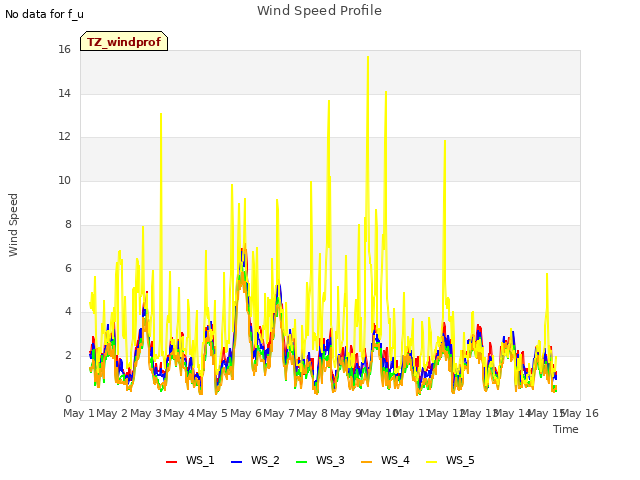Click the 10 y-axis tick label
This screenshot has width=640, height=480.
tap(64, 180)
